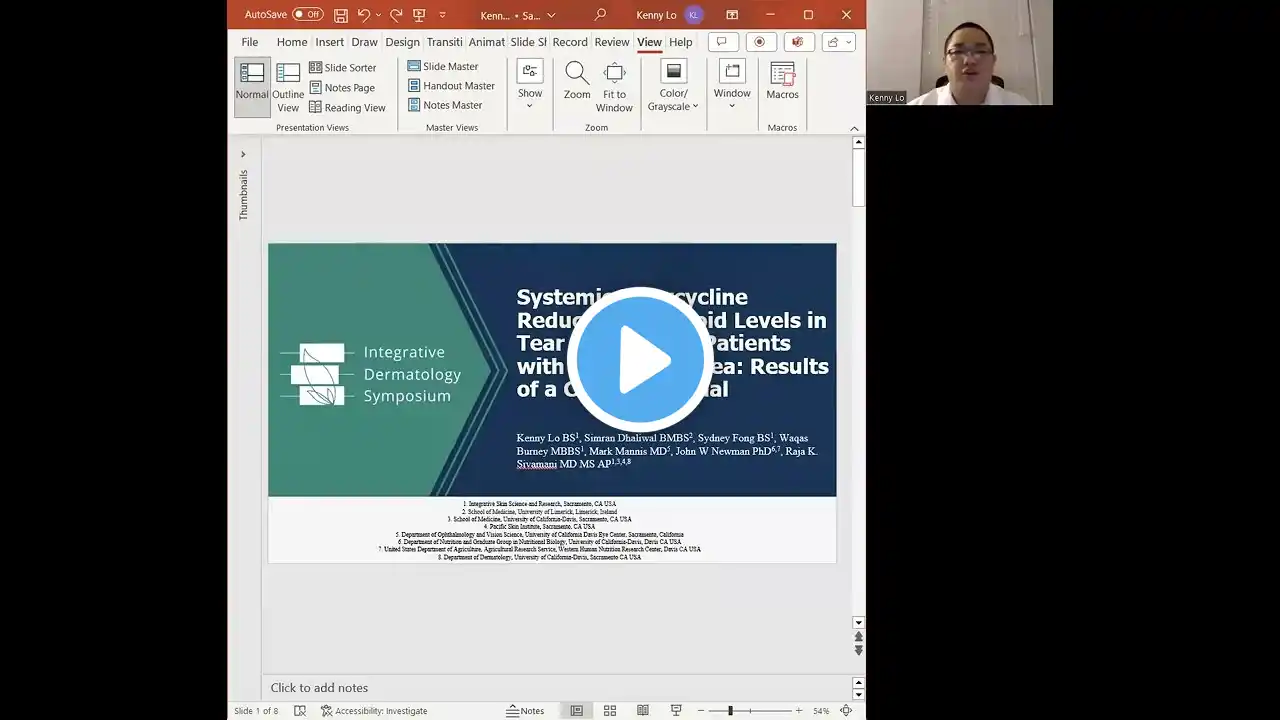Select Reading View icon in status bar
The image size is (1280, 720).
tap(643, 711)
